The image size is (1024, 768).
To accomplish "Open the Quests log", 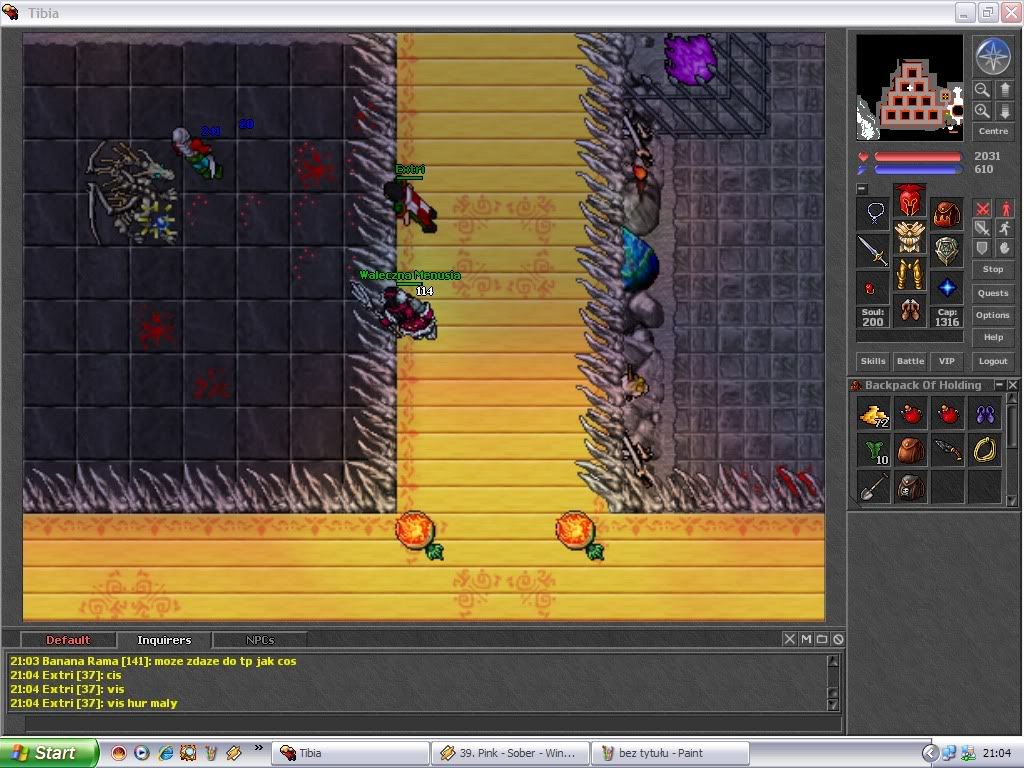I will click(x=993, y=293).
